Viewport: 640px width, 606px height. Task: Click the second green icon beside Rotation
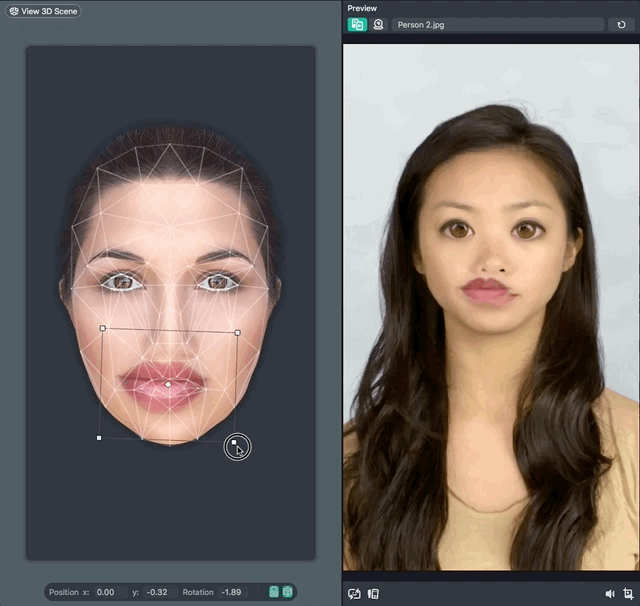pos(288,592)
